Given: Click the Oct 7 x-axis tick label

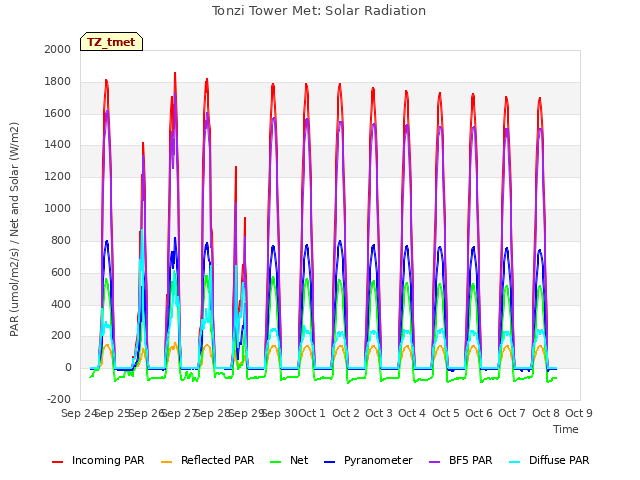Looking at the screenshot, I should click(512, 413).
